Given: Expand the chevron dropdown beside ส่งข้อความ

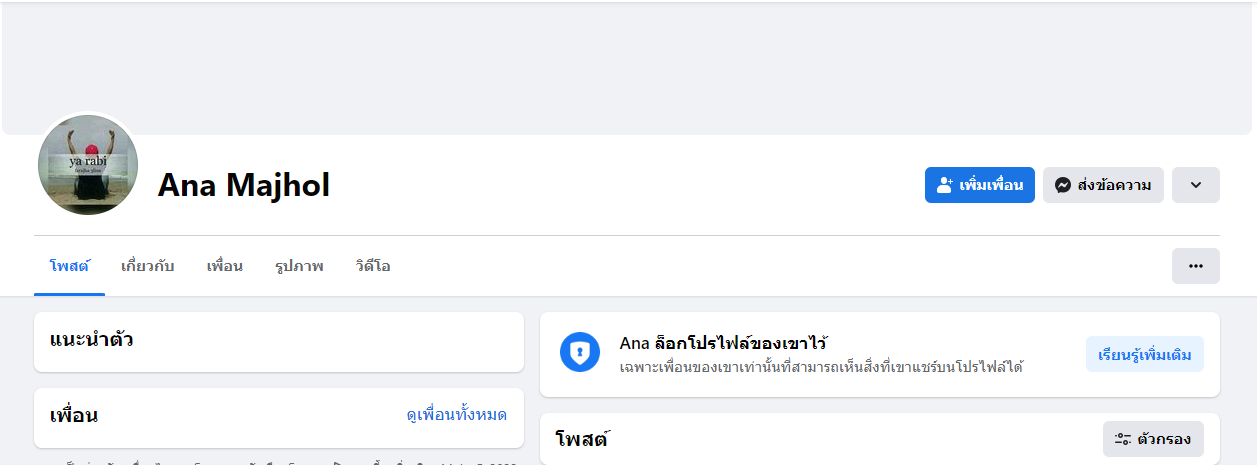Looking at the screenshot, I should pyautogui.click(x=1195, y=185).
